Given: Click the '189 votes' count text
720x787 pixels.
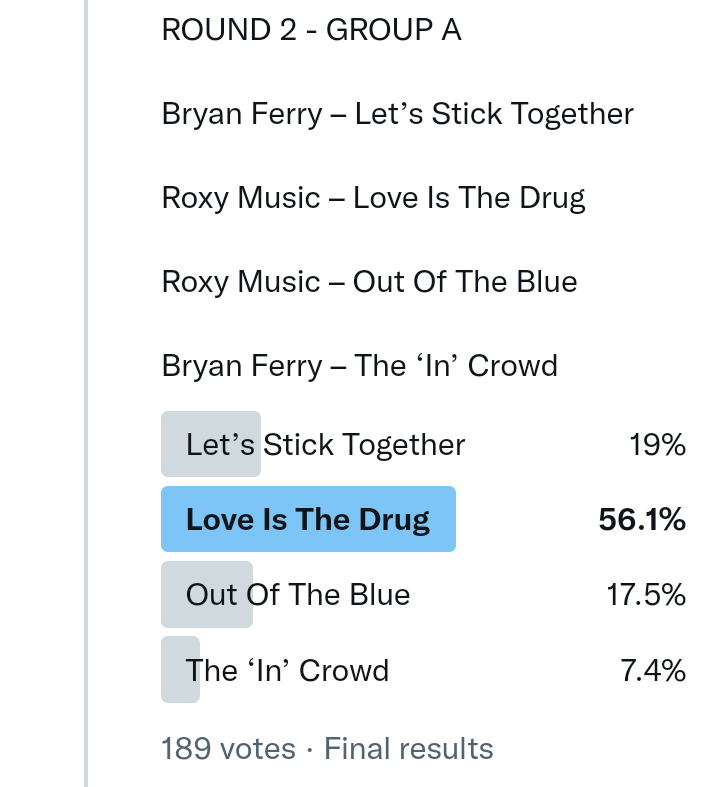Looking at the screenshot, I should coord(228,749).
